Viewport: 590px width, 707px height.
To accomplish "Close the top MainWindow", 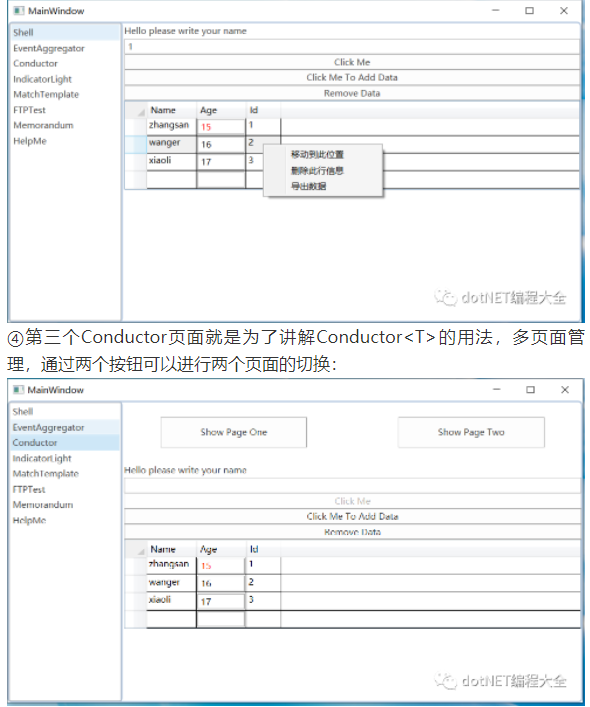I will (x=564, y=10).
